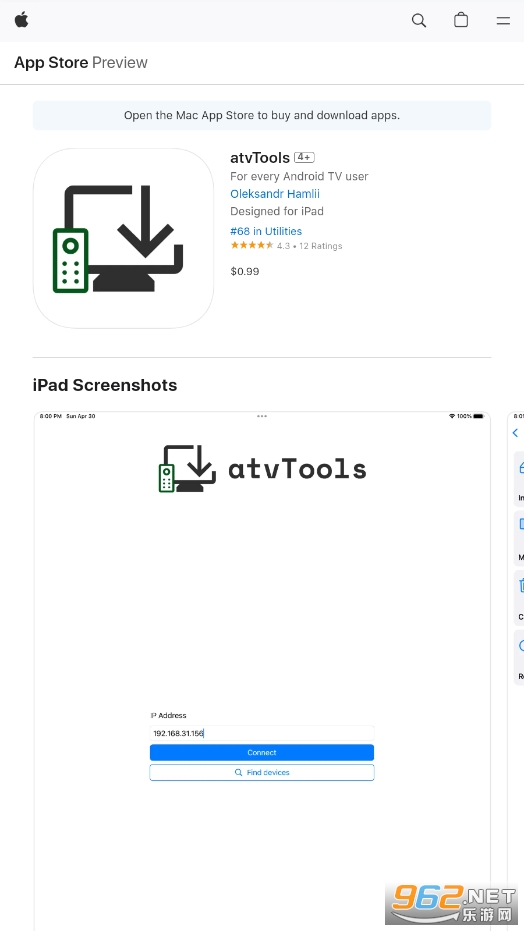Open the #68 in Utilities ranking link
Screen dimensions: 524x931
coord(266,231)
